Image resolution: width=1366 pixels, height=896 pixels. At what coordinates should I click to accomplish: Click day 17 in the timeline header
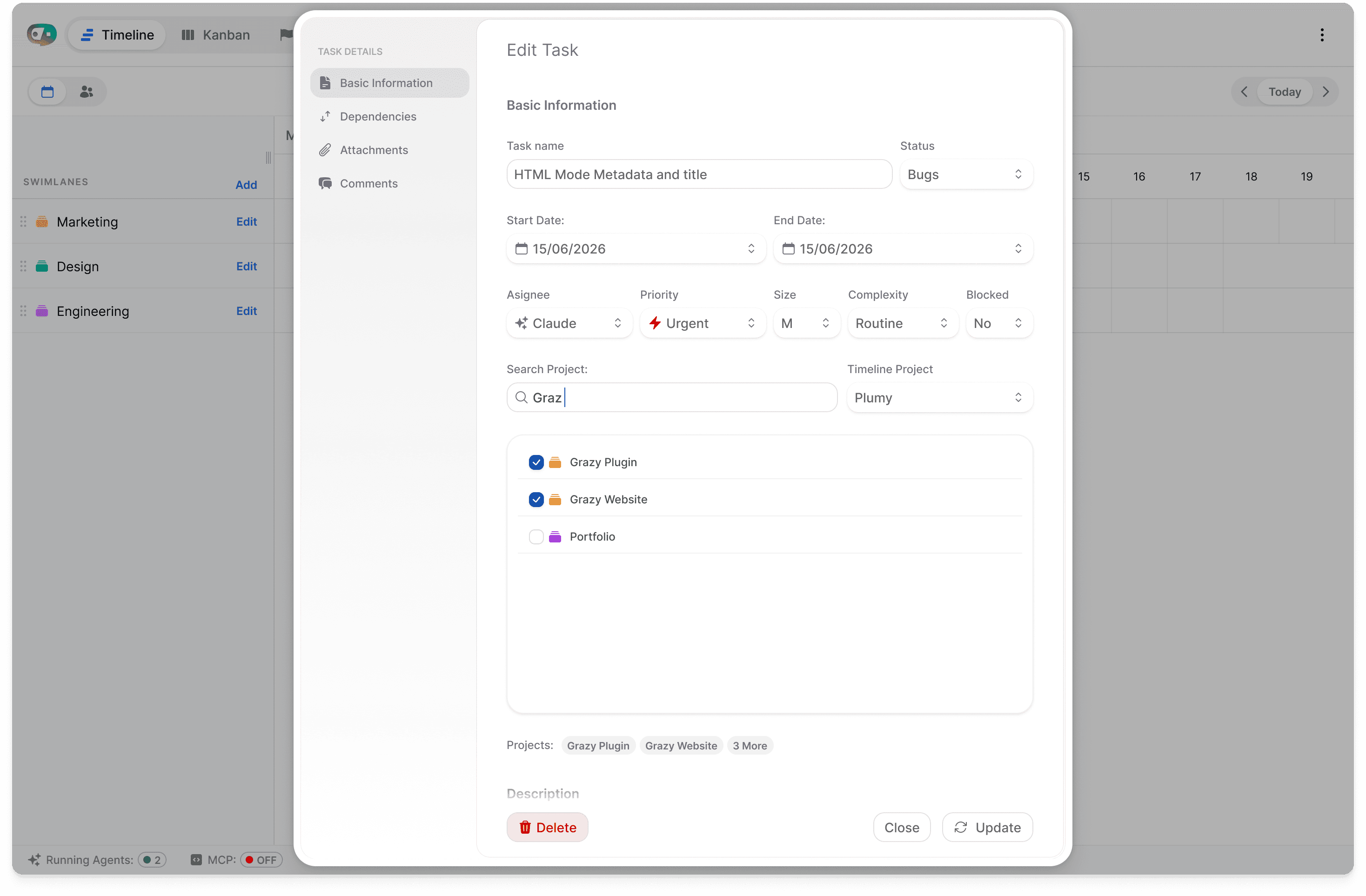click(x=1195, y=177)
